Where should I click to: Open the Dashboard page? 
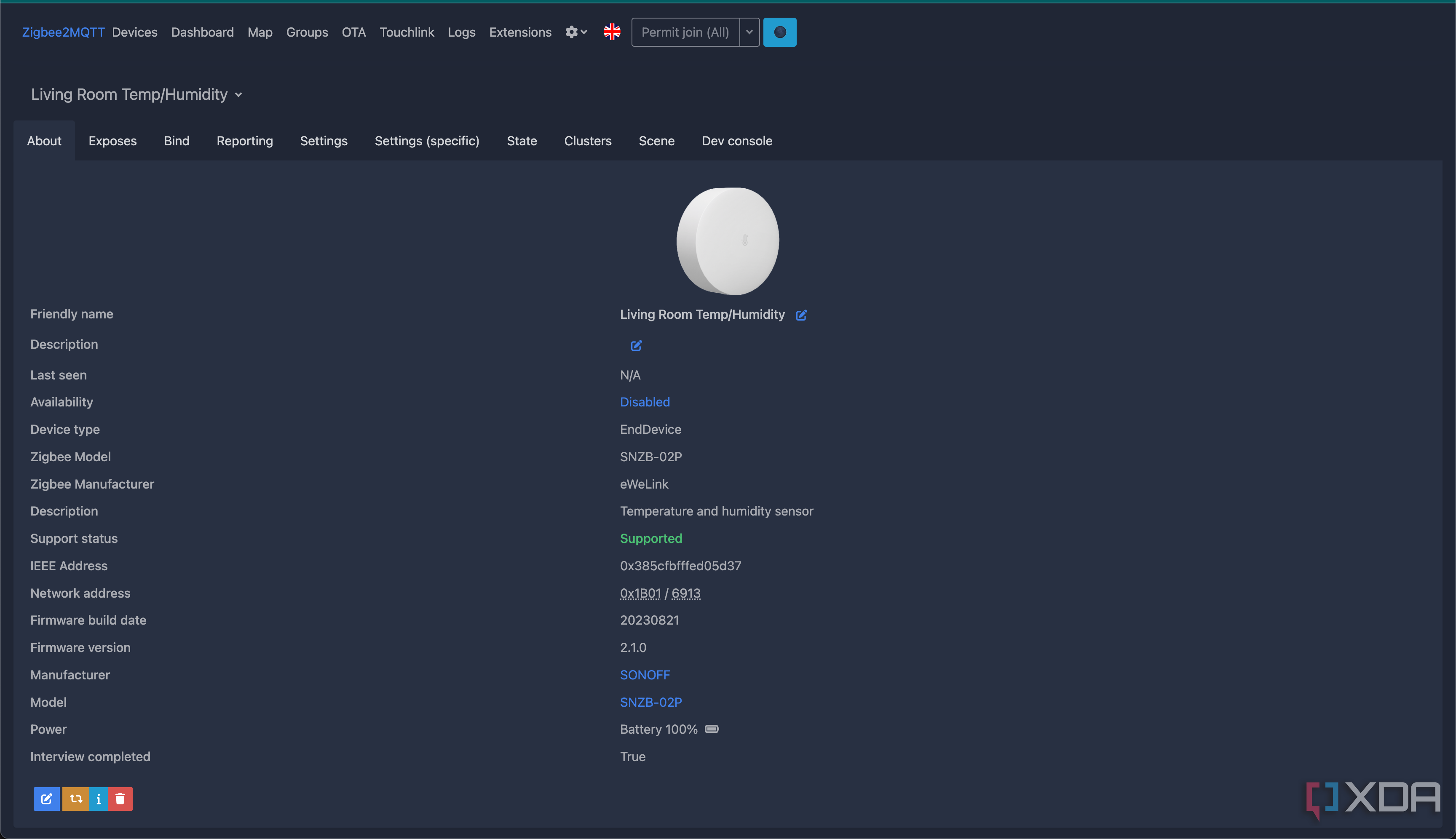coord(202,32)
